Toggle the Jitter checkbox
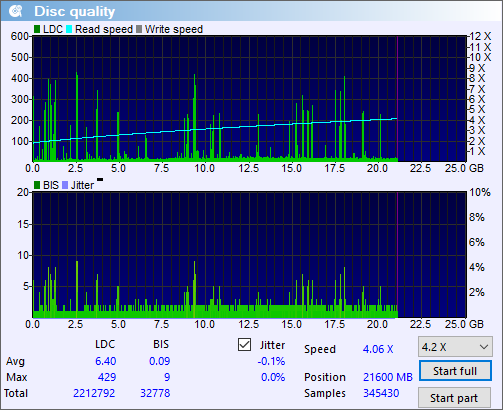This screenshot has width=503, height=410. (x=244, y=345)
